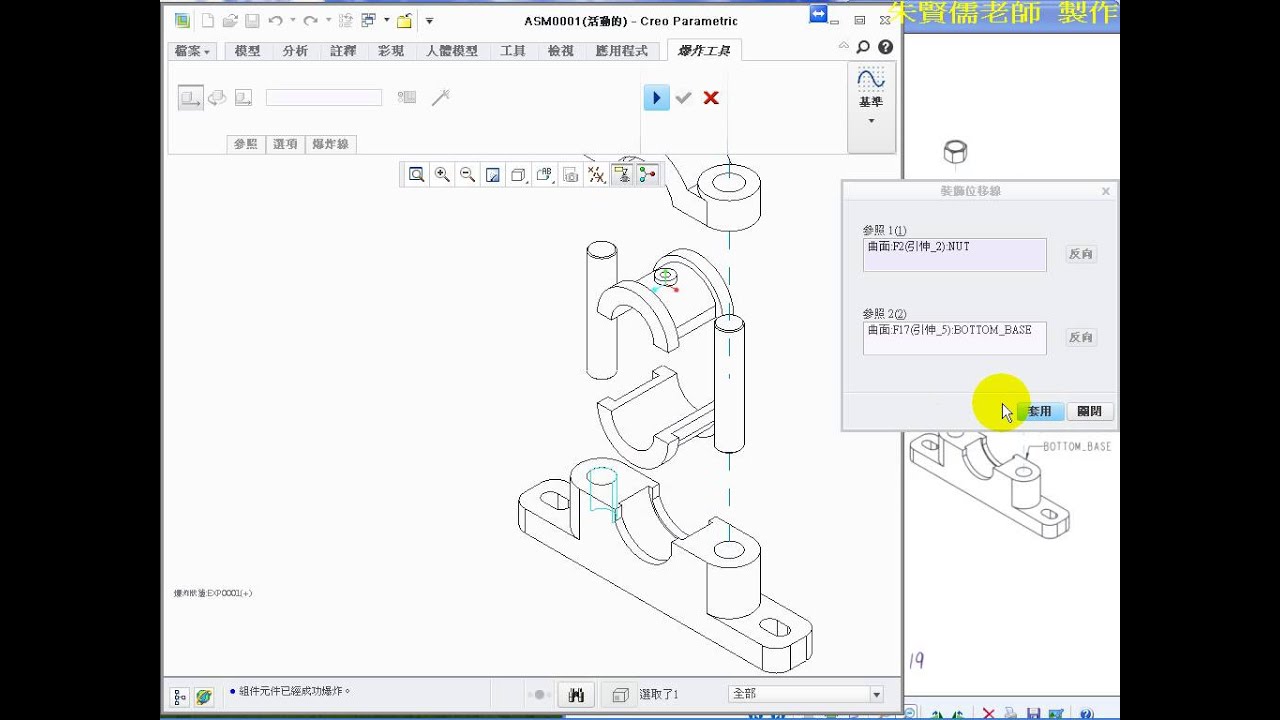Screen dimensions: 1280x720
Task: Click the Open file icon
Action: (x=230, y=21)
